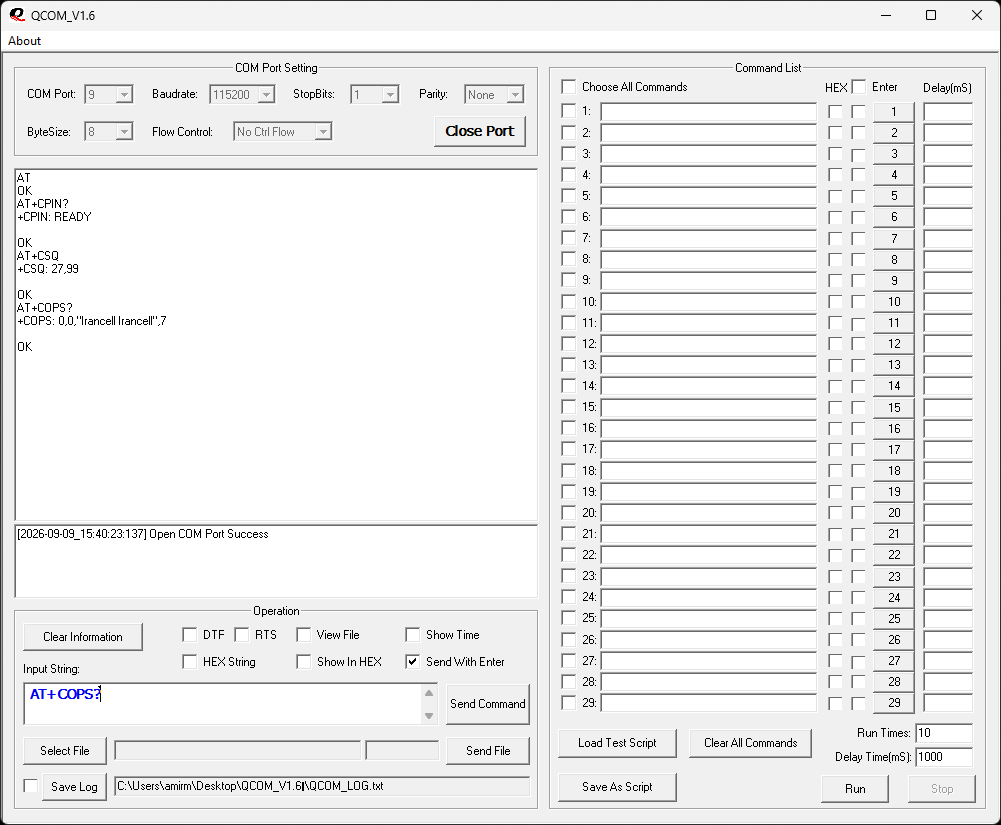The image size is (1001, 825).
Task: Click the send button numbered 5
Action: [894, 196]
